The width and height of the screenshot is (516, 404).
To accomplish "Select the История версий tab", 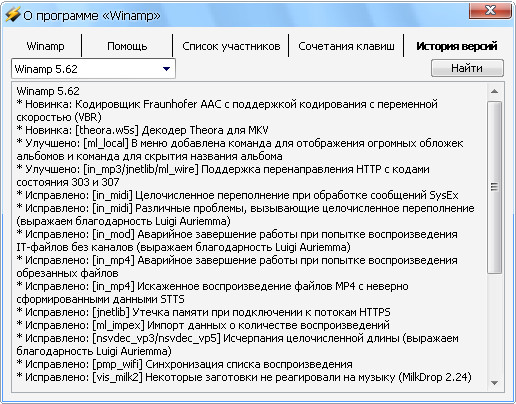I will (x=457, y=46).
